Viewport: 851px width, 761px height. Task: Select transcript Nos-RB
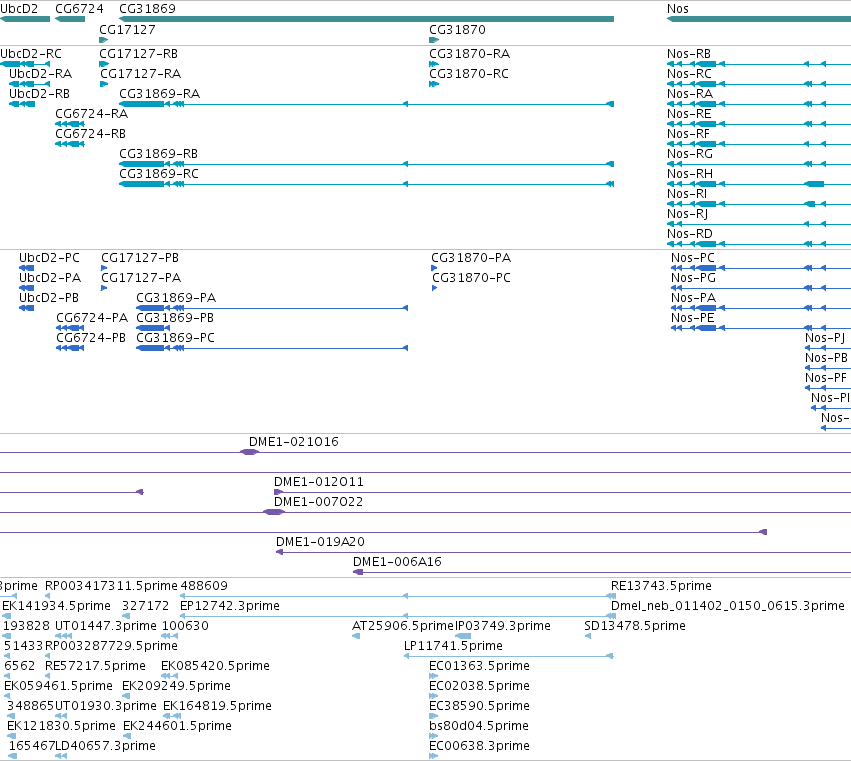pos(689,54)
